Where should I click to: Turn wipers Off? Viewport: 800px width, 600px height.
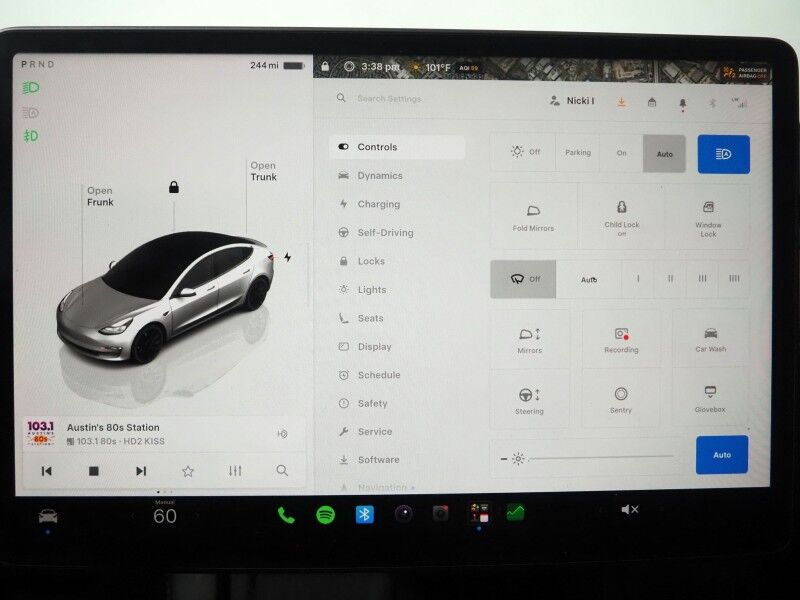click(523, 279)
